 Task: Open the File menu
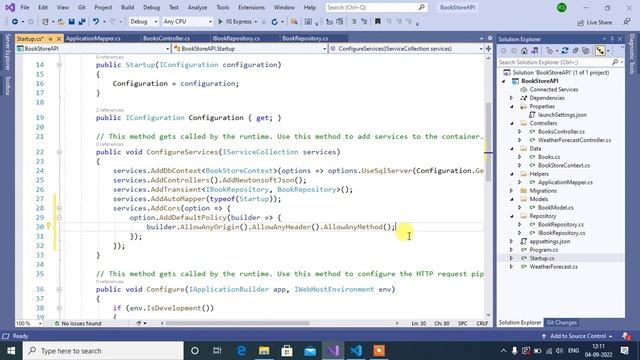pyautogui.click(x=25, y=7)
